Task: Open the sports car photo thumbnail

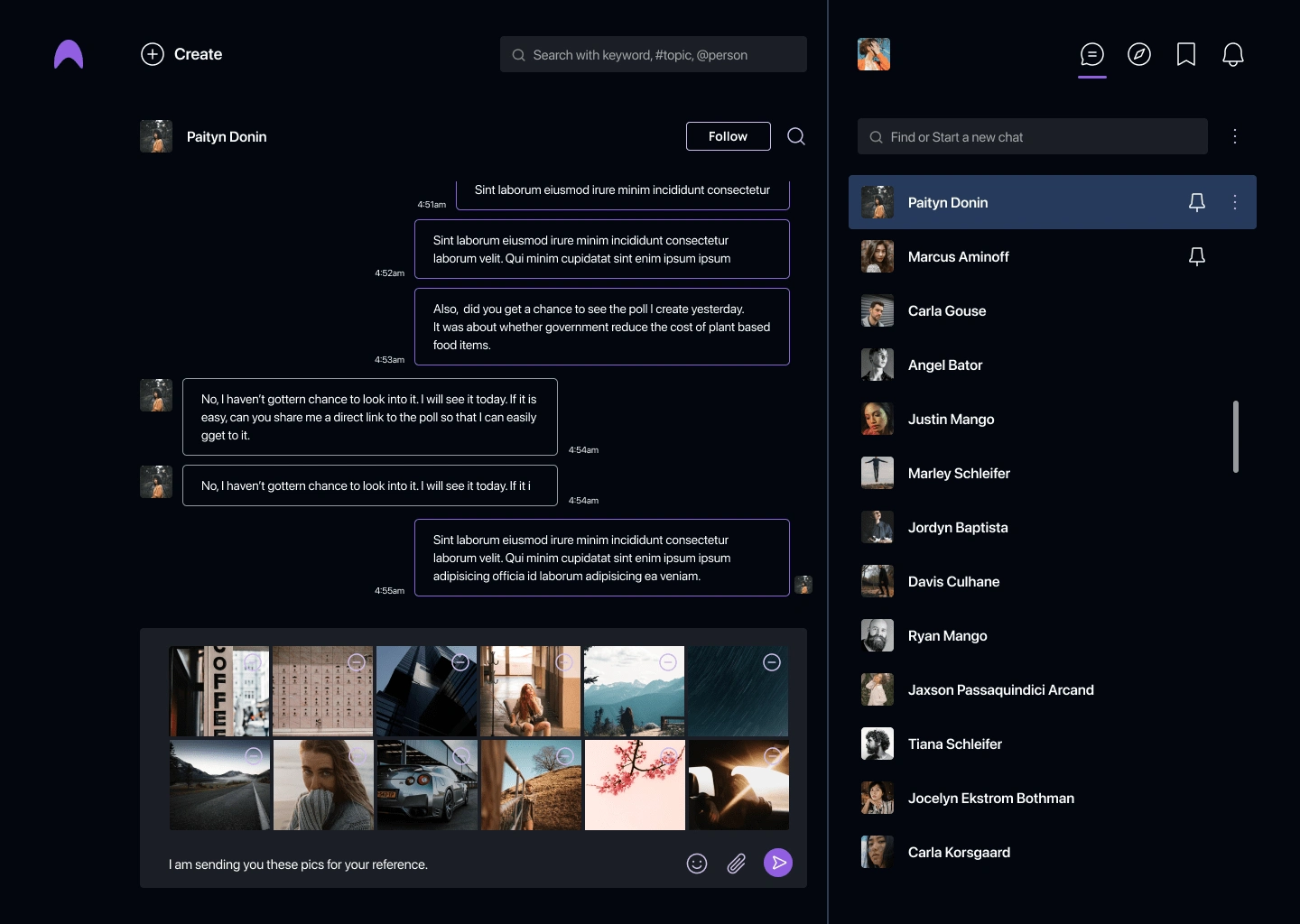Action: (x=427, y=785)
